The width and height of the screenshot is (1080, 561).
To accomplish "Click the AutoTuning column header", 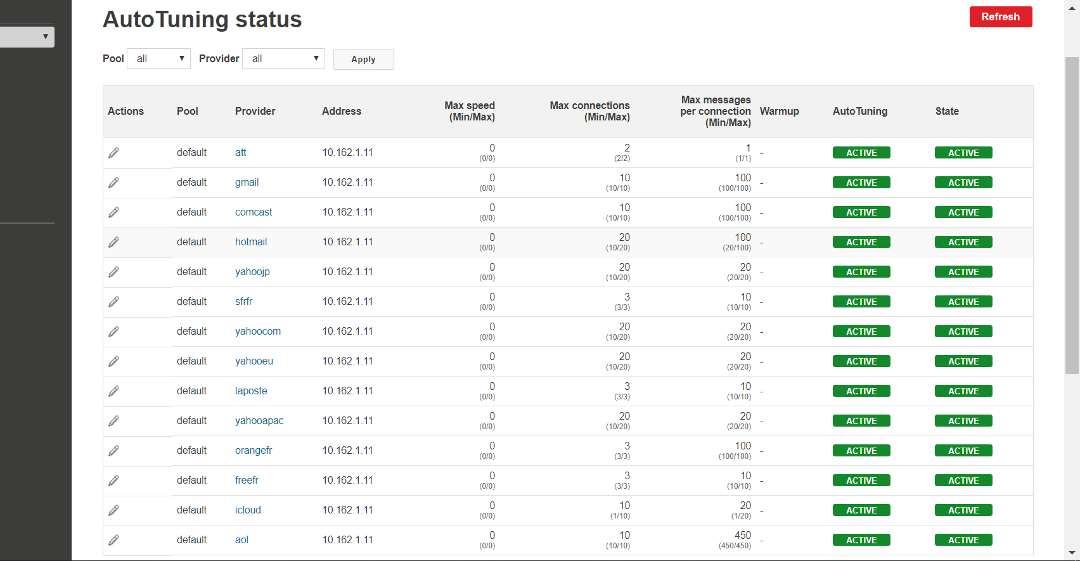I will [859, 111].
